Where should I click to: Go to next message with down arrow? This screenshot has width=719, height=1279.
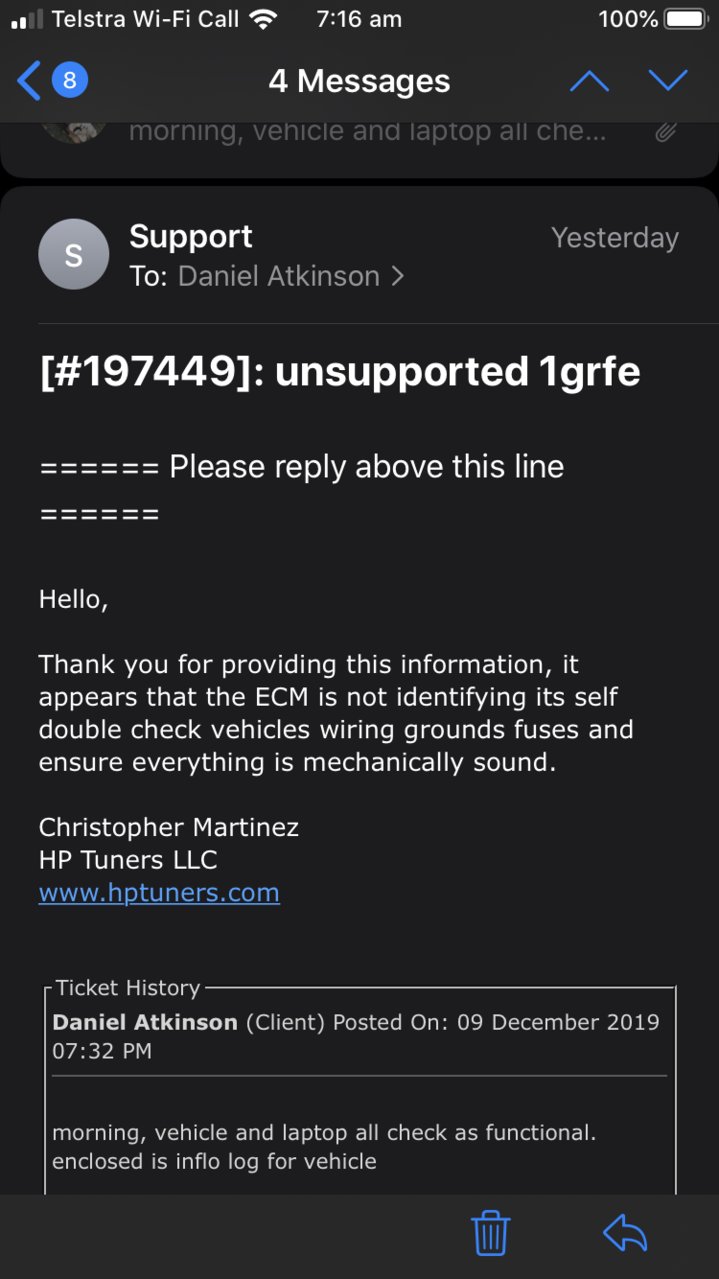(668, 81)
